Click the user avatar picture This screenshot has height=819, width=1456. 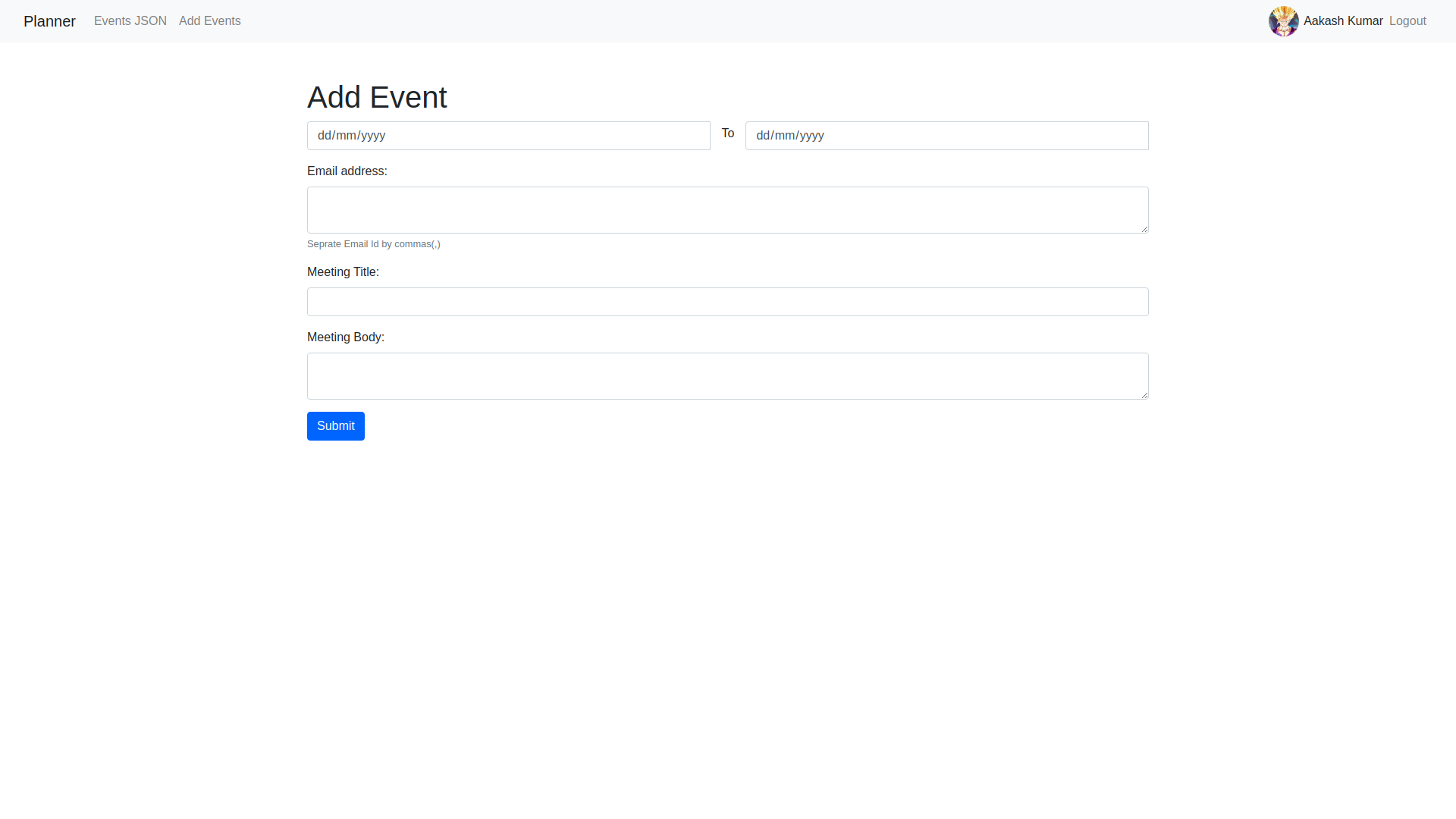click(1283, 21)
